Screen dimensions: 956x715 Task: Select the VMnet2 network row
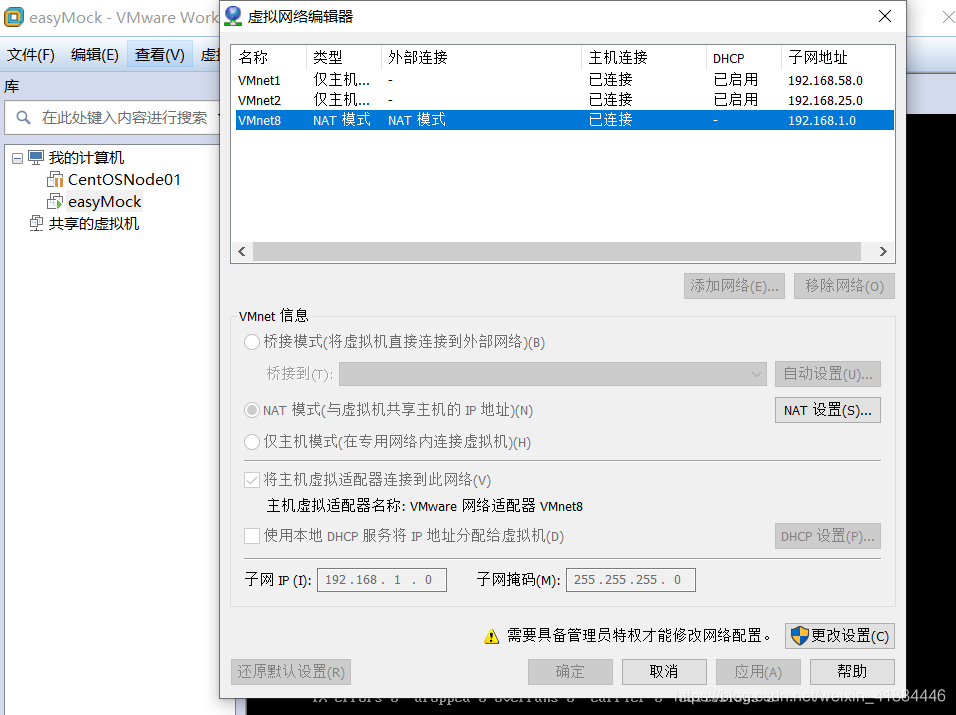point(565,100)
